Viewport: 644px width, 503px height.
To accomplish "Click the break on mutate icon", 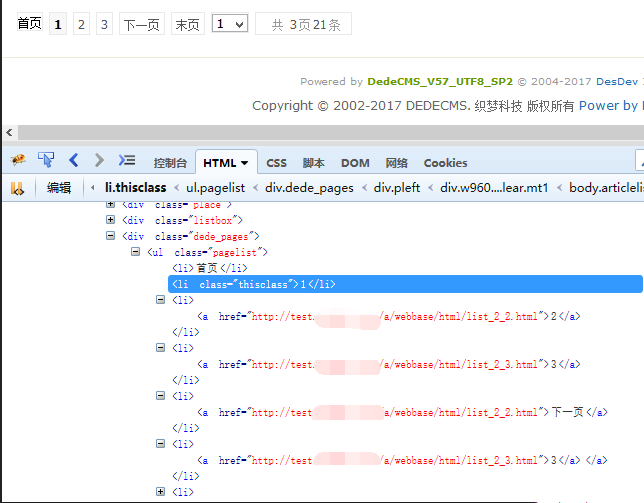I will pos(17,187).
